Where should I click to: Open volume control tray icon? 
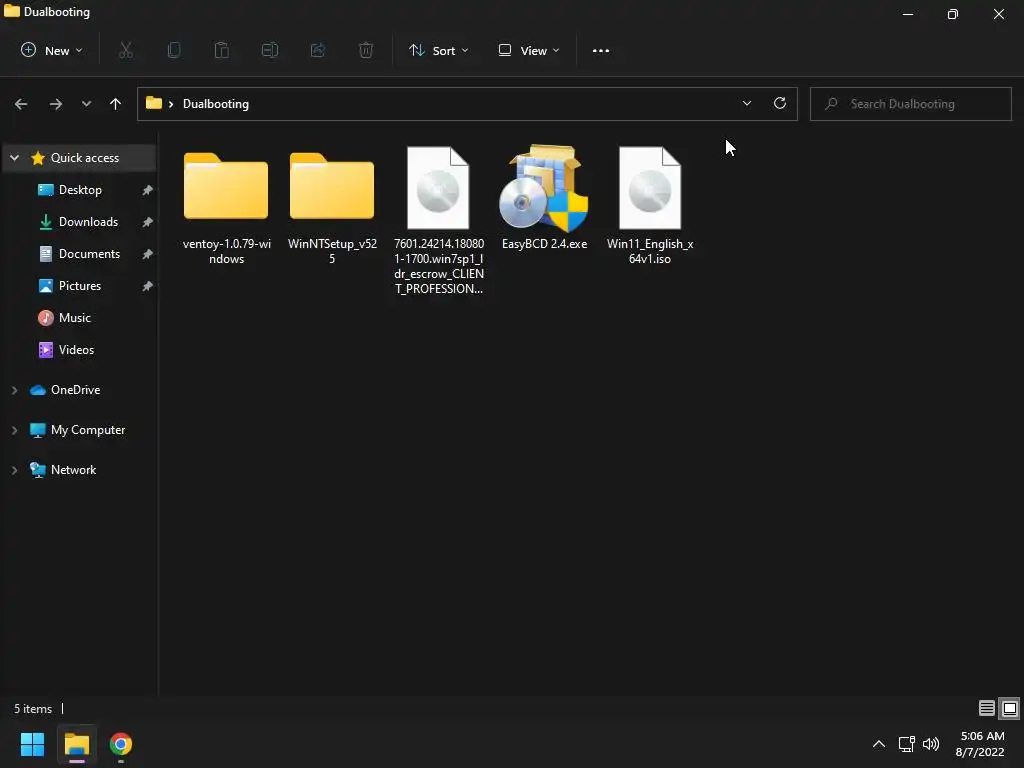click(x=931, y=744)
